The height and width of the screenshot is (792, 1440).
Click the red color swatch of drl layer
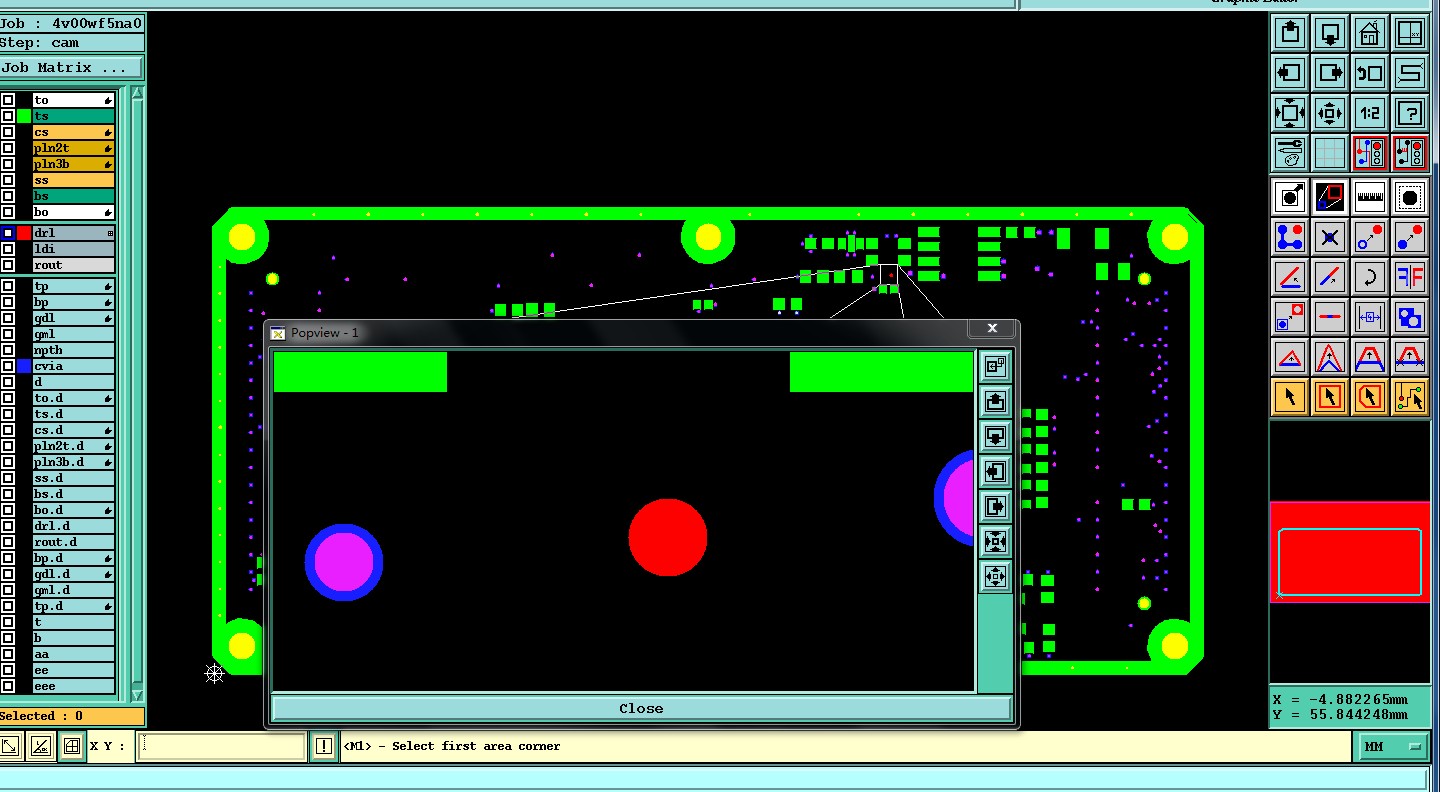(24, 233)
